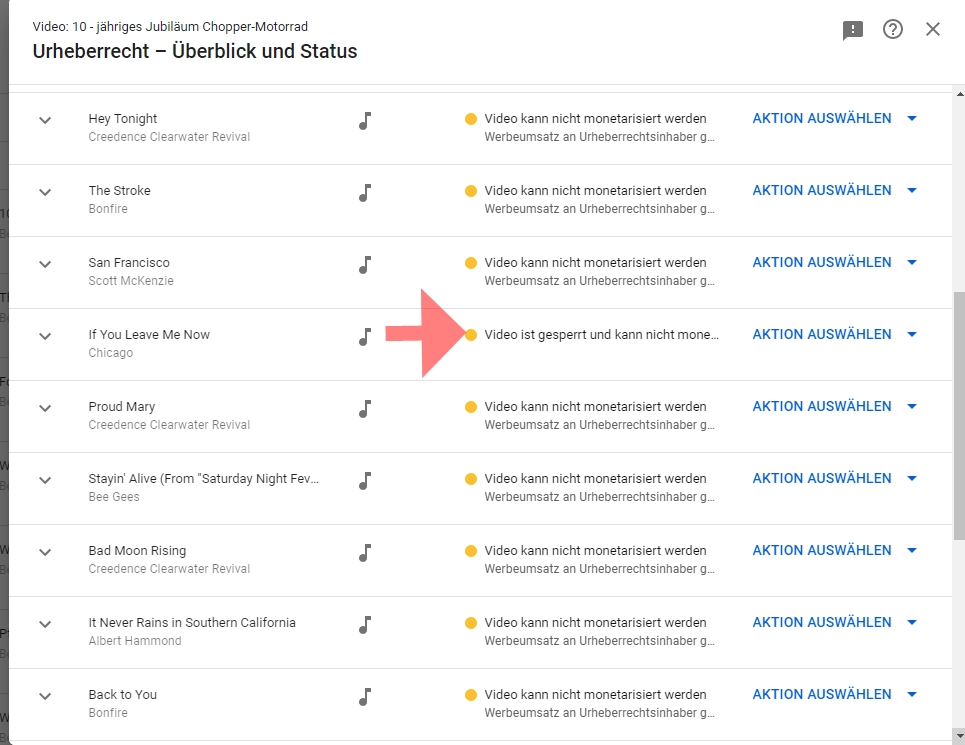Click the yellow status dot for It Never Rains in Southern California
Screen dimensions: 965x745
click(x=471, y=623)
